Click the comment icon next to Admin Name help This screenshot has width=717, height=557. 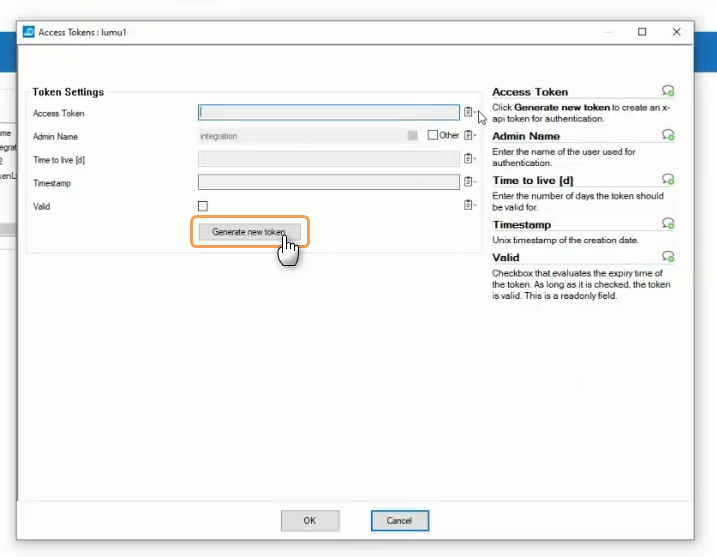(668, 135)
